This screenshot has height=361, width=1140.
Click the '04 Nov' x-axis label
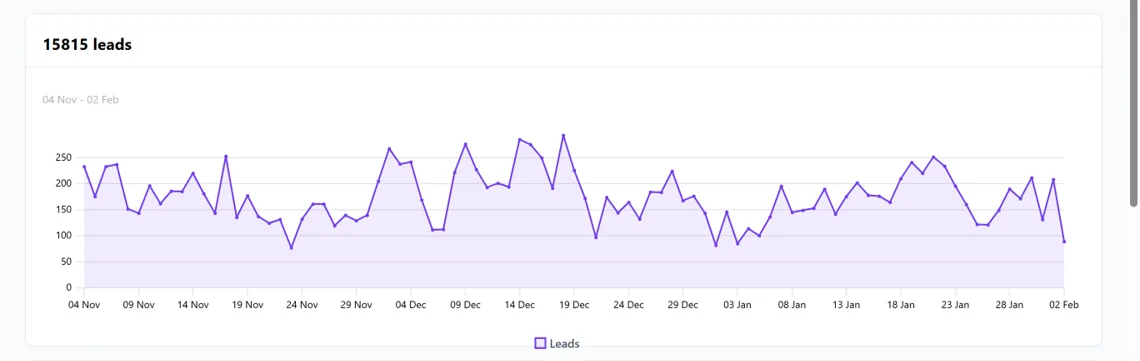coord(84,305)
